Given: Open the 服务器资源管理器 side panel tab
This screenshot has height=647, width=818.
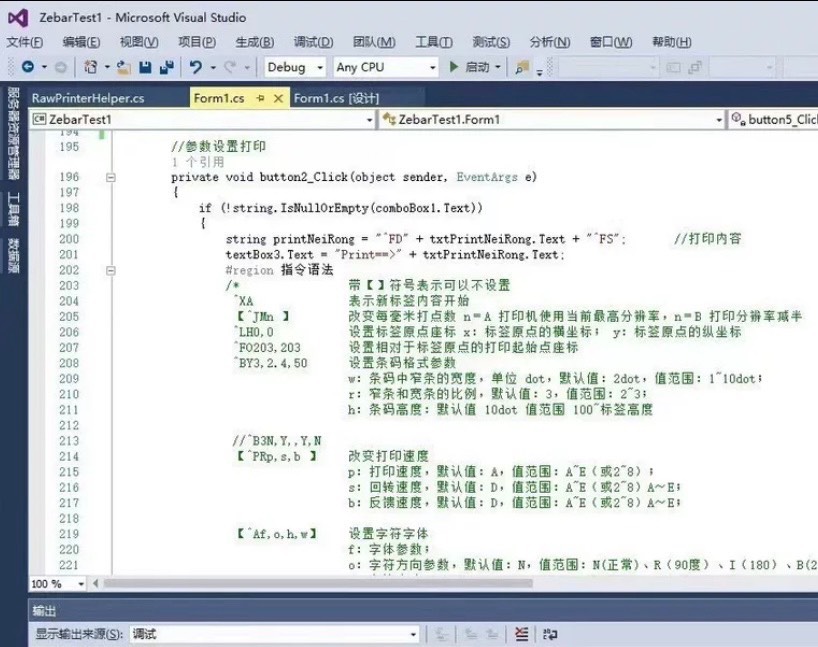Looking at the screenshot, I should (13, 133).
